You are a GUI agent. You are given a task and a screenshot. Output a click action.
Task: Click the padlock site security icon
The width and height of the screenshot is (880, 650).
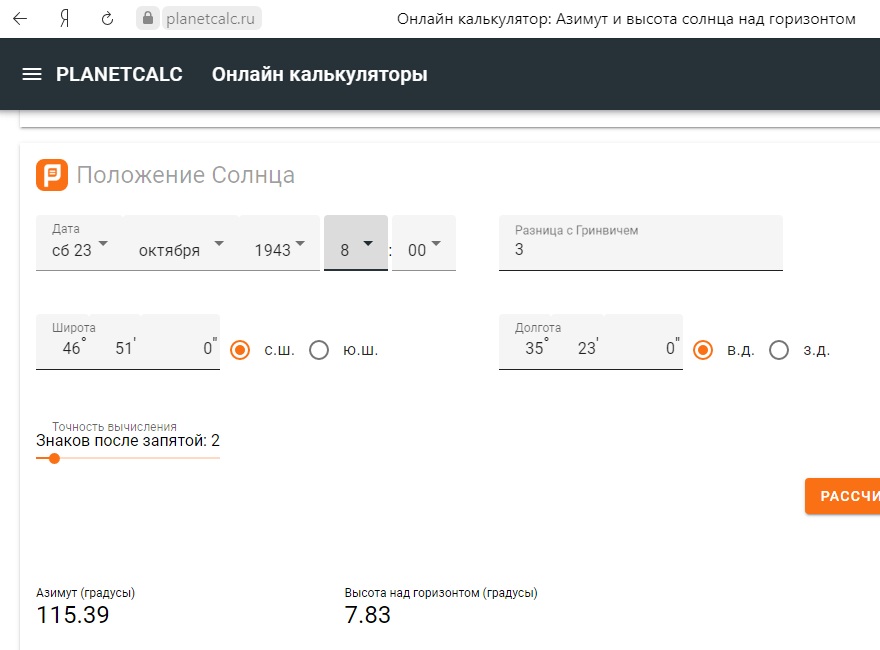pyautogui.click(x=148, y=19)
